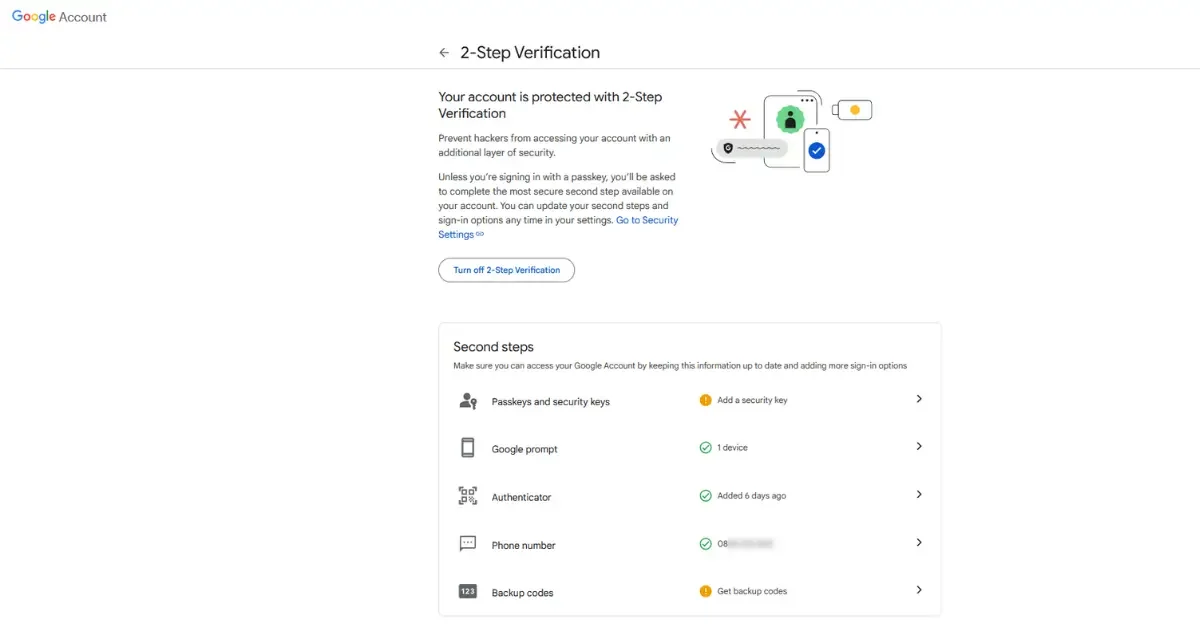Click the 2-Step Verification illustration
1200x630 pixels.
click(792, 131)
